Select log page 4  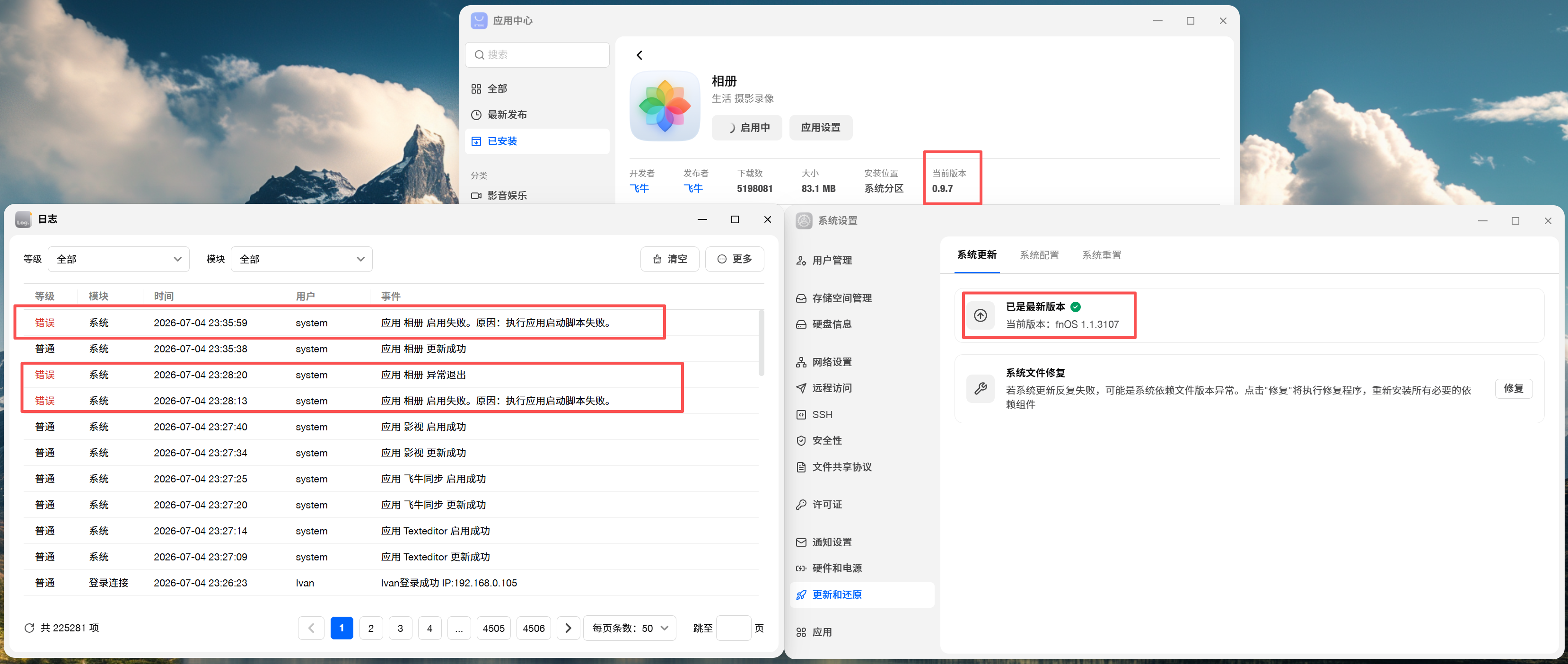coord(430,628)
